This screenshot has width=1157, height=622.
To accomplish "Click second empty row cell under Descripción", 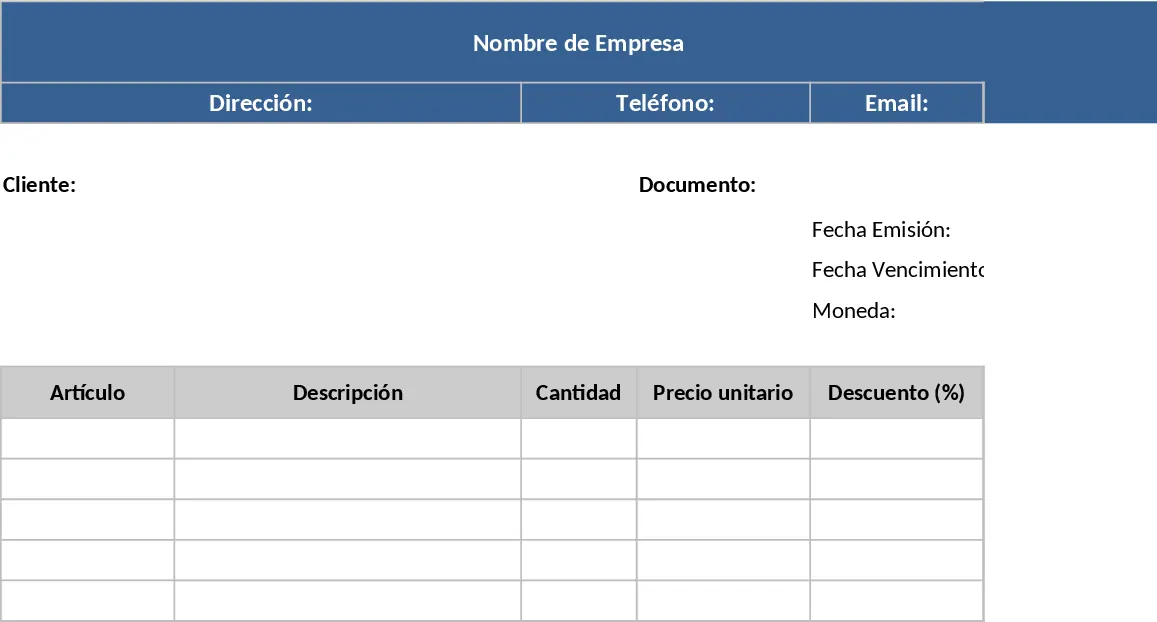I will (348, 480).
